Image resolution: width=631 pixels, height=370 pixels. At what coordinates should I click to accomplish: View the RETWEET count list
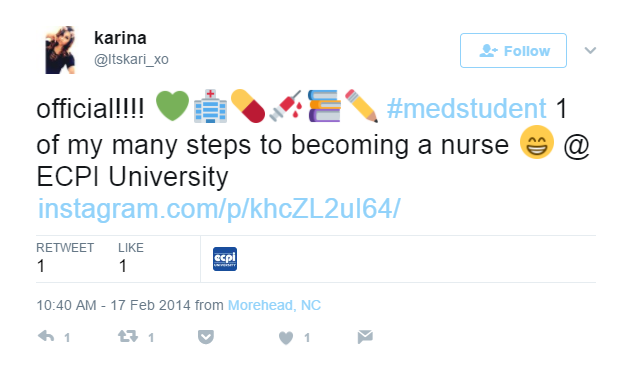[x=65, y=258]
